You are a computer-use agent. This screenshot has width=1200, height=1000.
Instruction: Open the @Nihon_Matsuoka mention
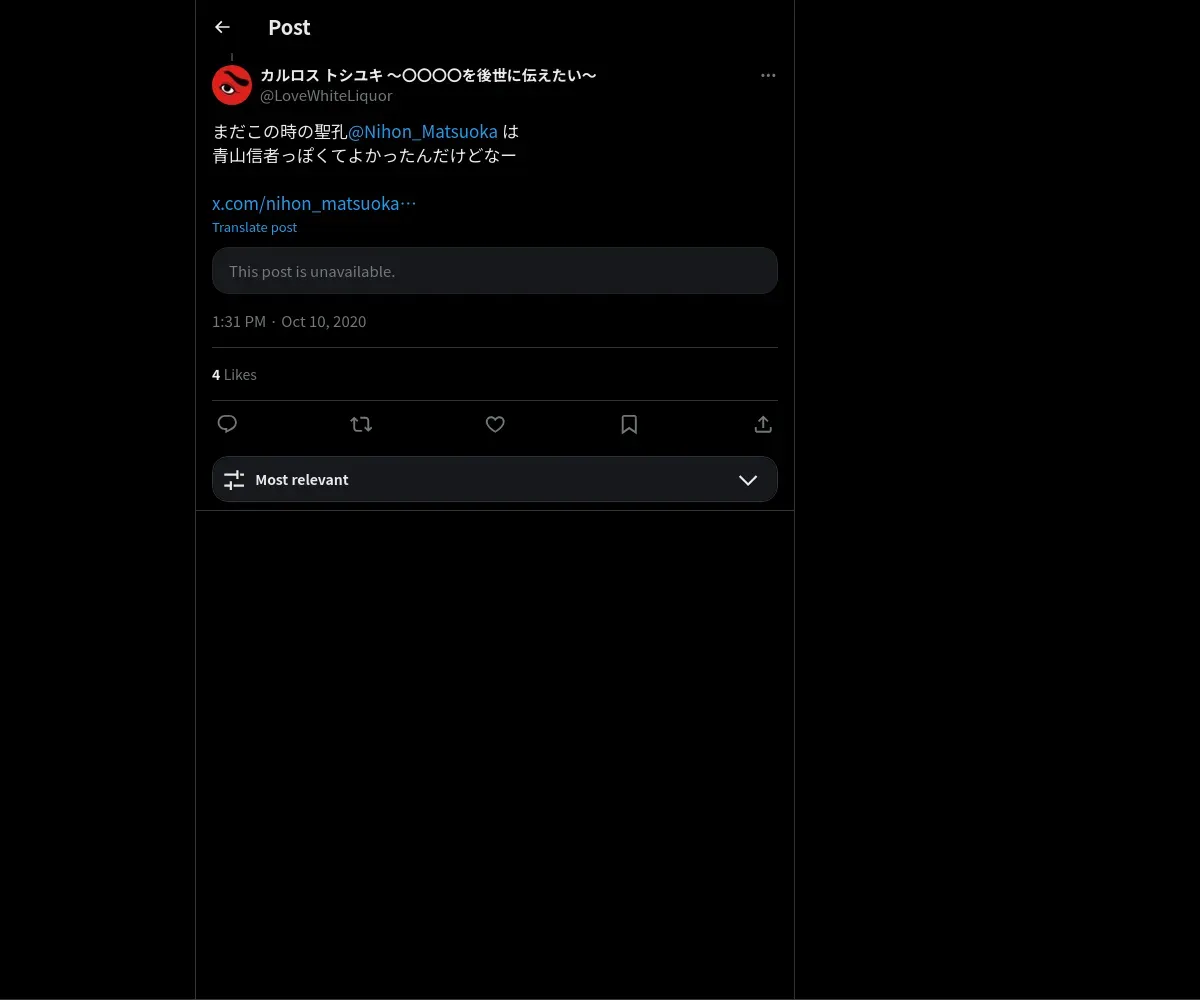(423, 132)
